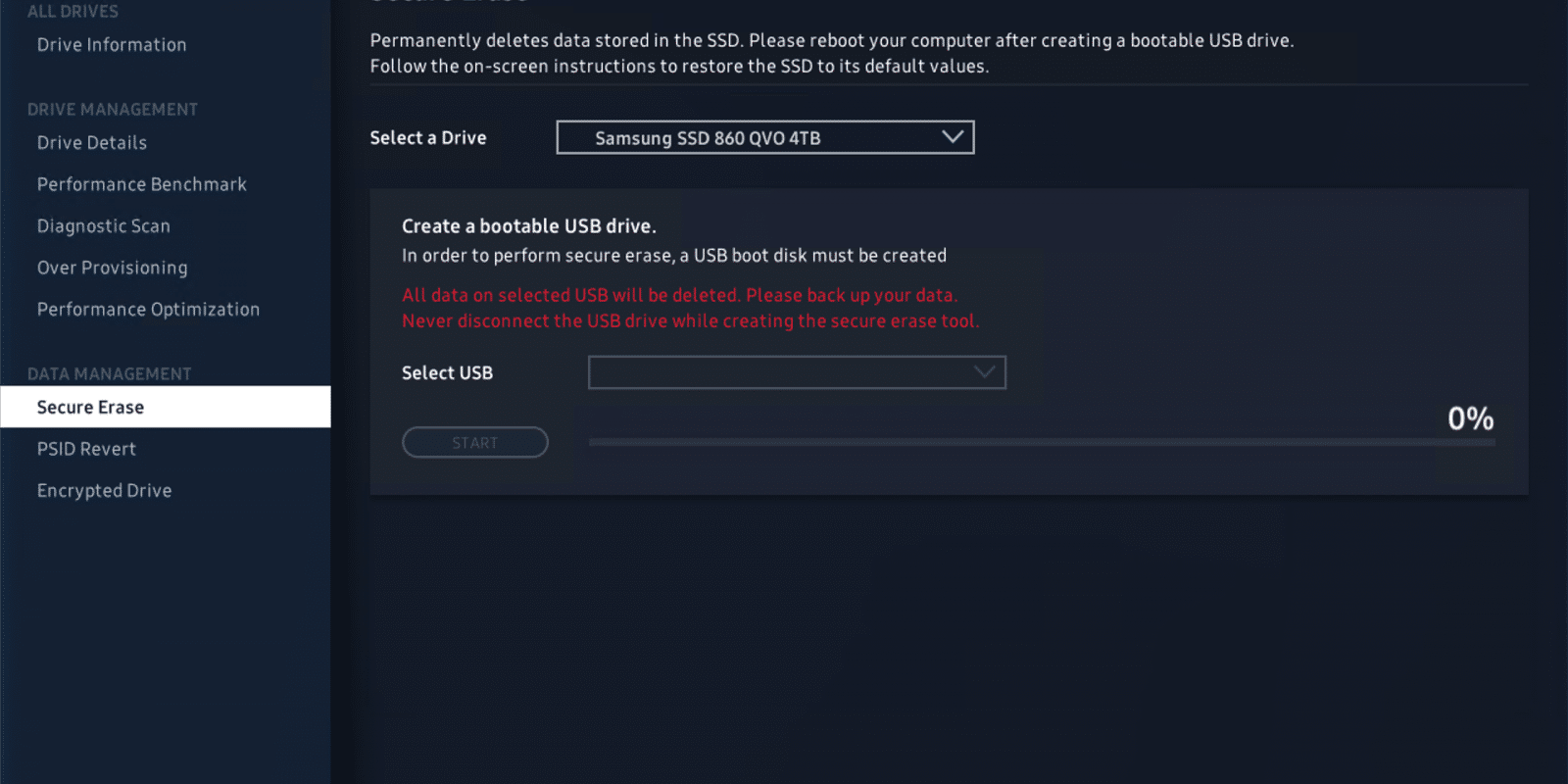The height and width of the screenshot is (784, 1568).
Task: Open the Samsung SSD 860 QVO 4TB dropdown
Action: (x=765, y=137)
